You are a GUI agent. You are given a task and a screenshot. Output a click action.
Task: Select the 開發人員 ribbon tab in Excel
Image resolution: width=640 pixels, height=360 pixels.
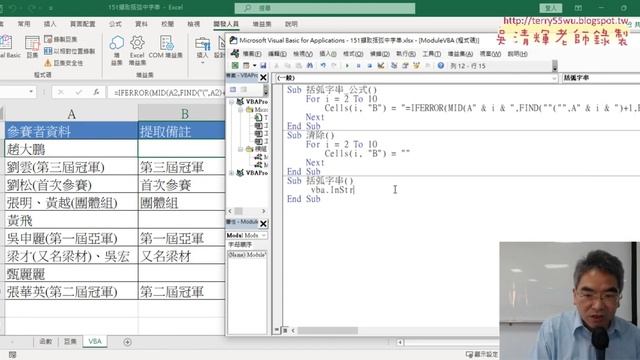click(226, 24)
